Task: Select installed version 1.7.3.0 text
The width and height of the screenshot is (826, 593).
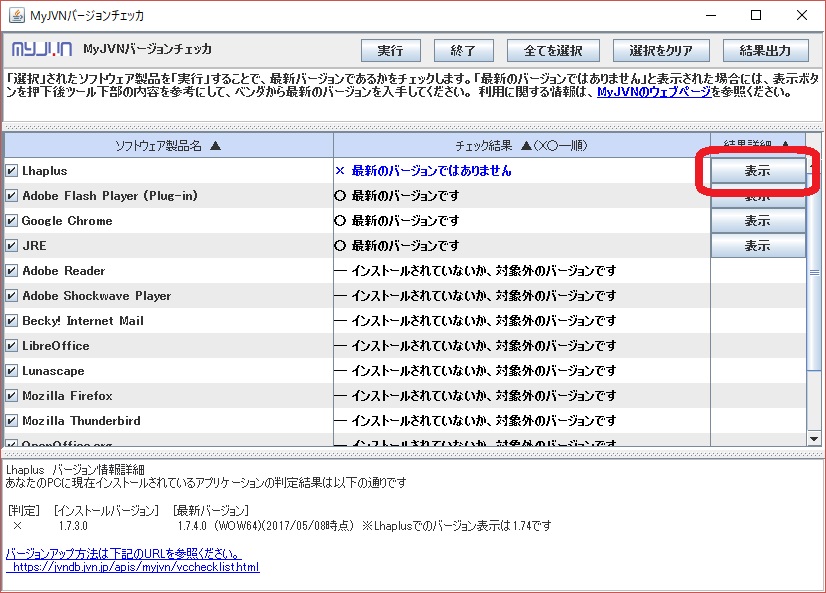Action: [73, 526]
